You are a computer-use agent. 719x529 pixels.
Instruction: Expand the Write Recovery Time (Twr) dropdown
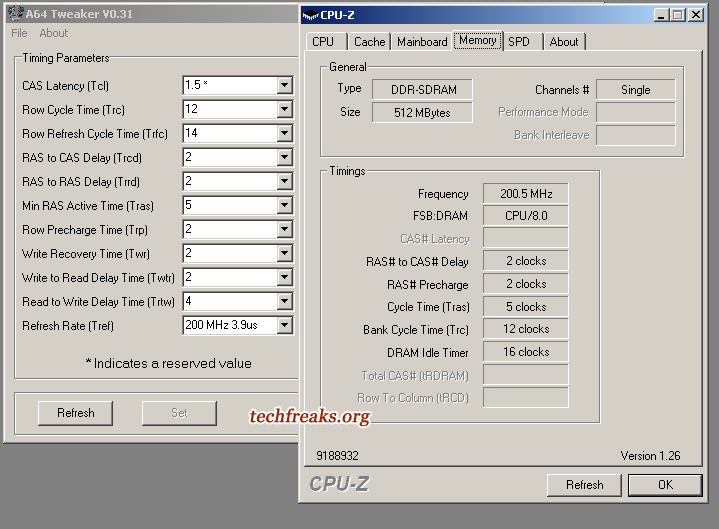[x=285, y=253]
